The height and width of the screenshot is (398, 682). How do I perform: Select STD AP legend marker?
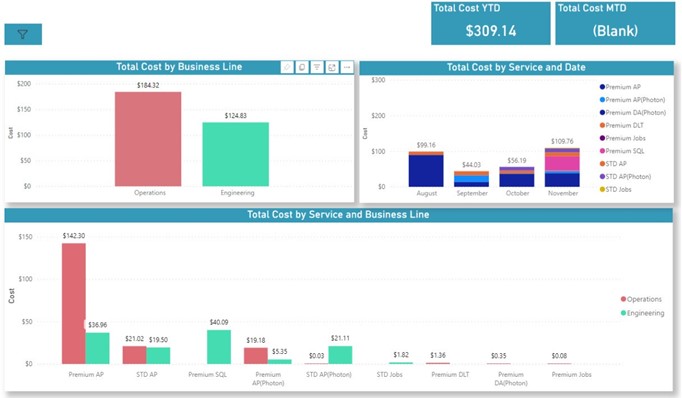602,164
